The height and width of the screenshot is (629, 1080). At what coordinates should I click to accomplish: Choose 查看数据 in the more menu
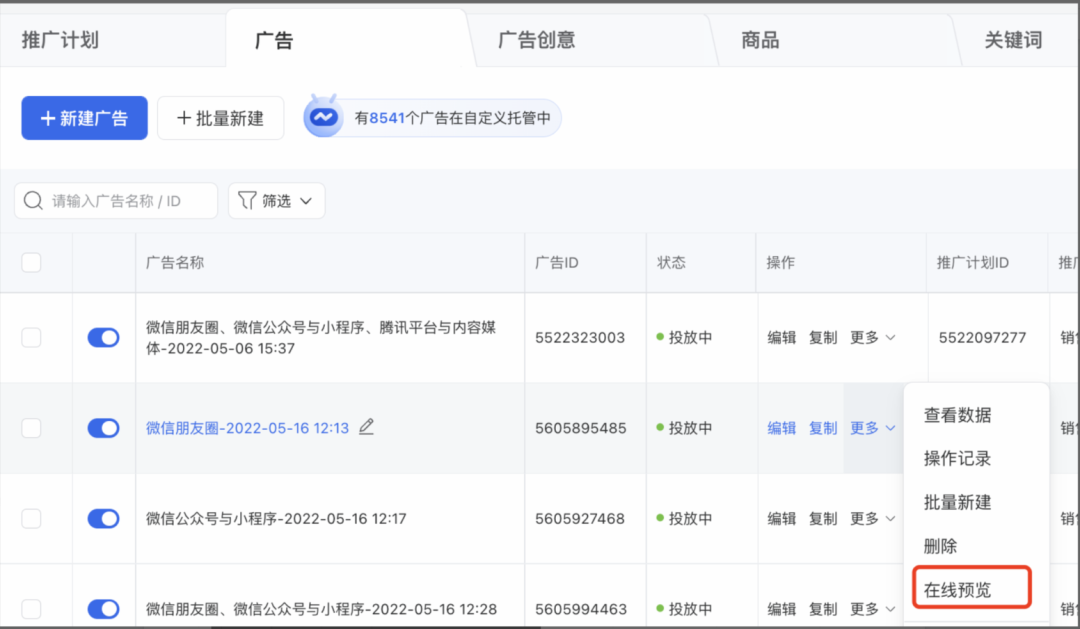point(957,415)
